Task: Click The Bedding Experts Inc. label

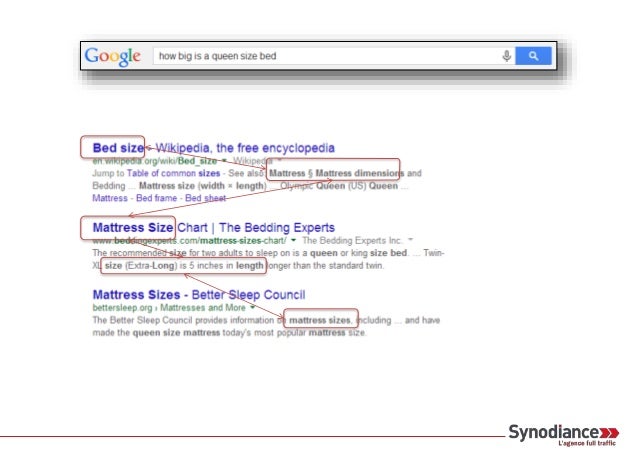Action: click(x=352, y=241)
